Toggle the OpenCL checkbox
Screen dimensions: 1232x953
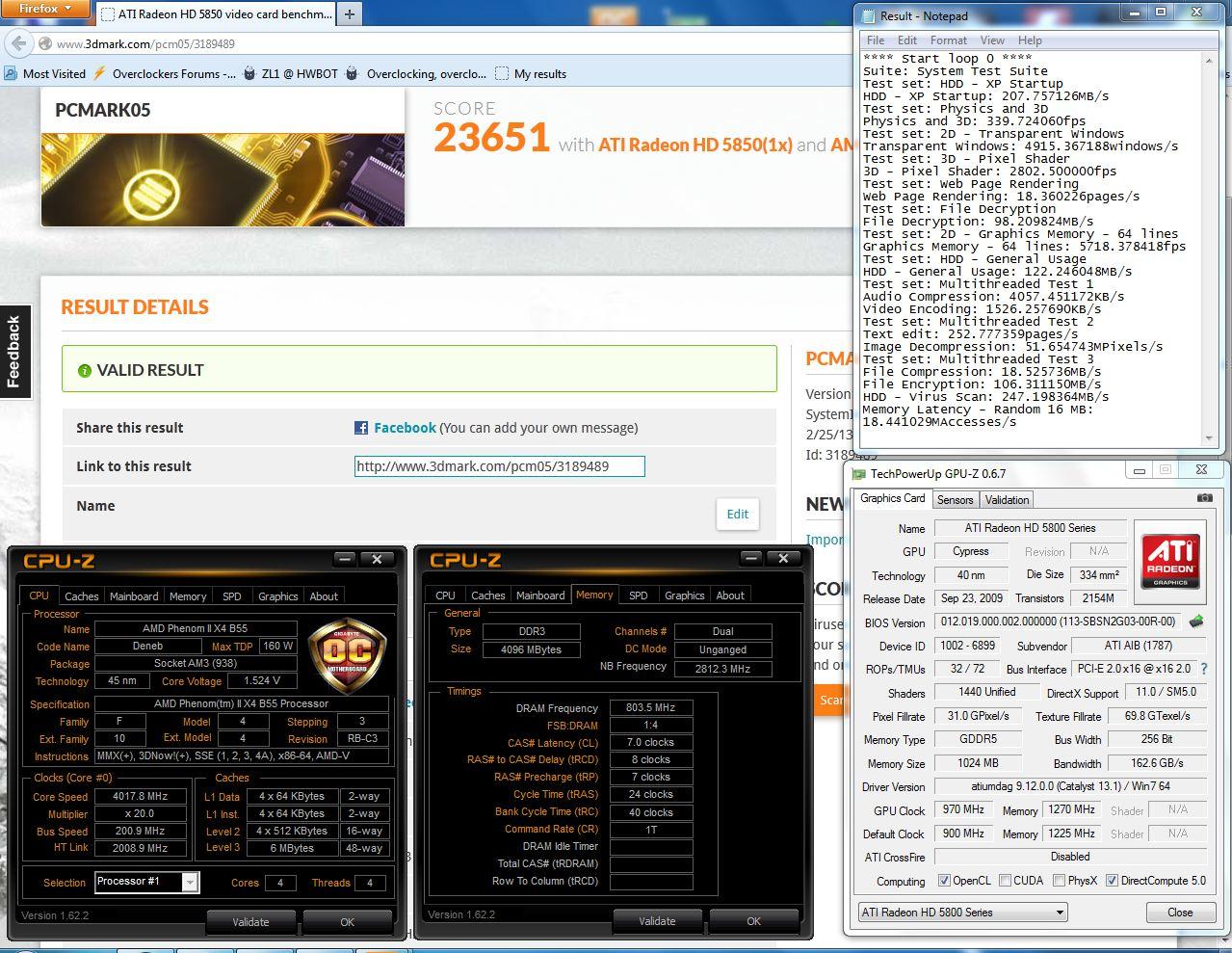(x=944, y=881)
